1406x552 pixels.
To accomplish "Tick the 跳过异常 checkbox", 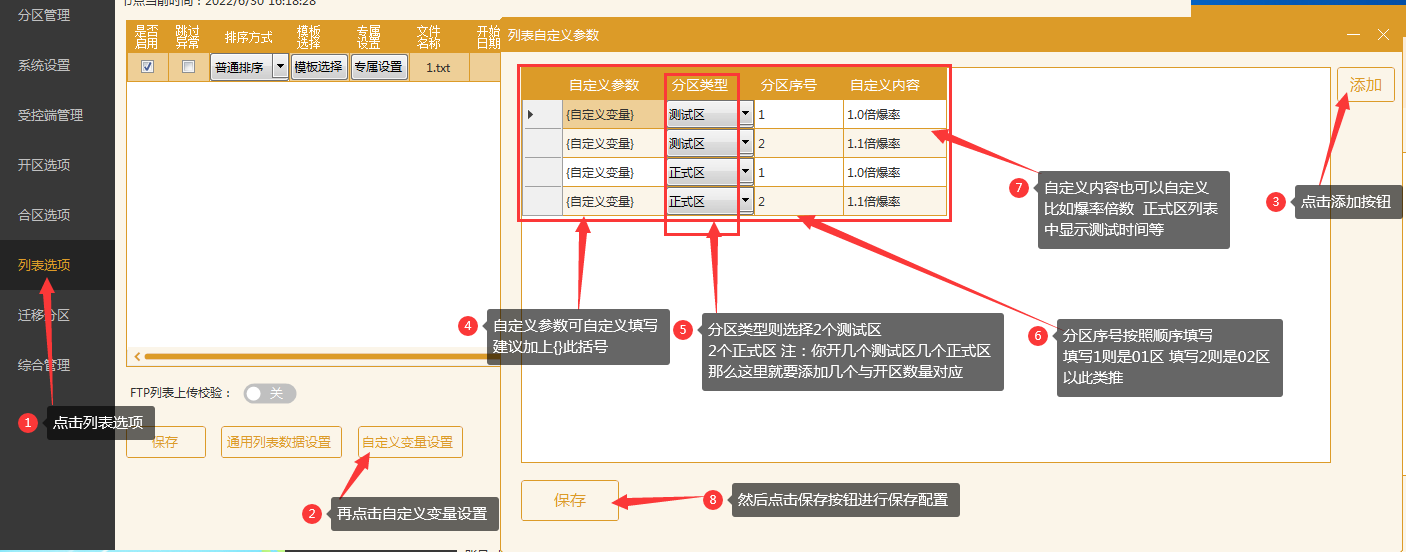I will point(188,67).
